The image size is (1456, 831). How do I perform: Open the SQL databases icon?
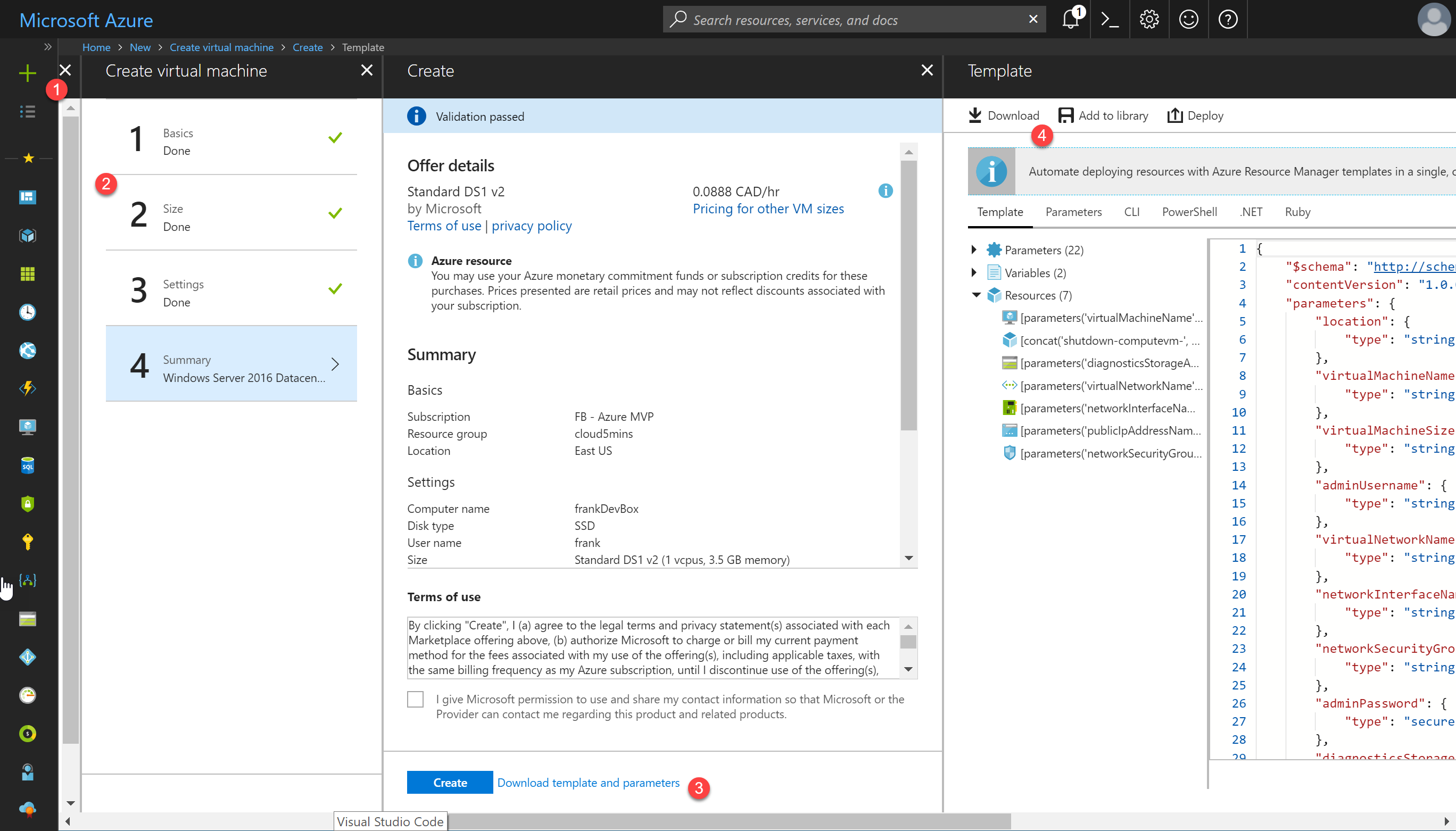(27, 465)
